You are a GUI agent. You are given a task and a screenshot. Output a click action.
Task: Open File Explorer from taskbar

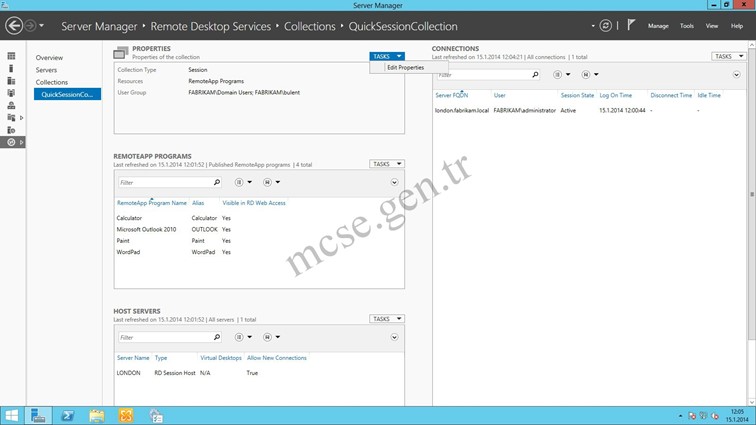(x=96, y=416)
